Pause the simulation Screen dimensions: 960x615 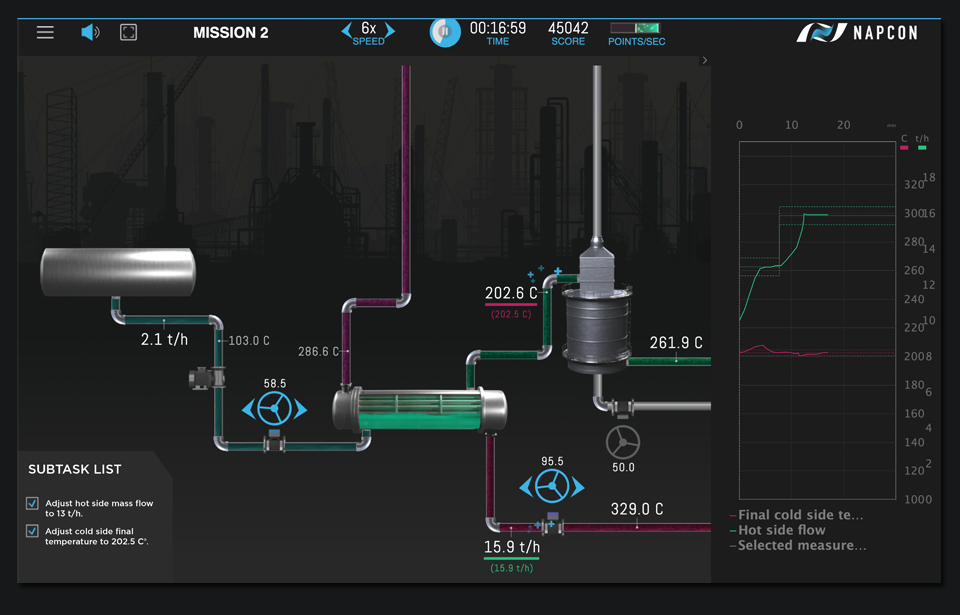tap(444, 32)
